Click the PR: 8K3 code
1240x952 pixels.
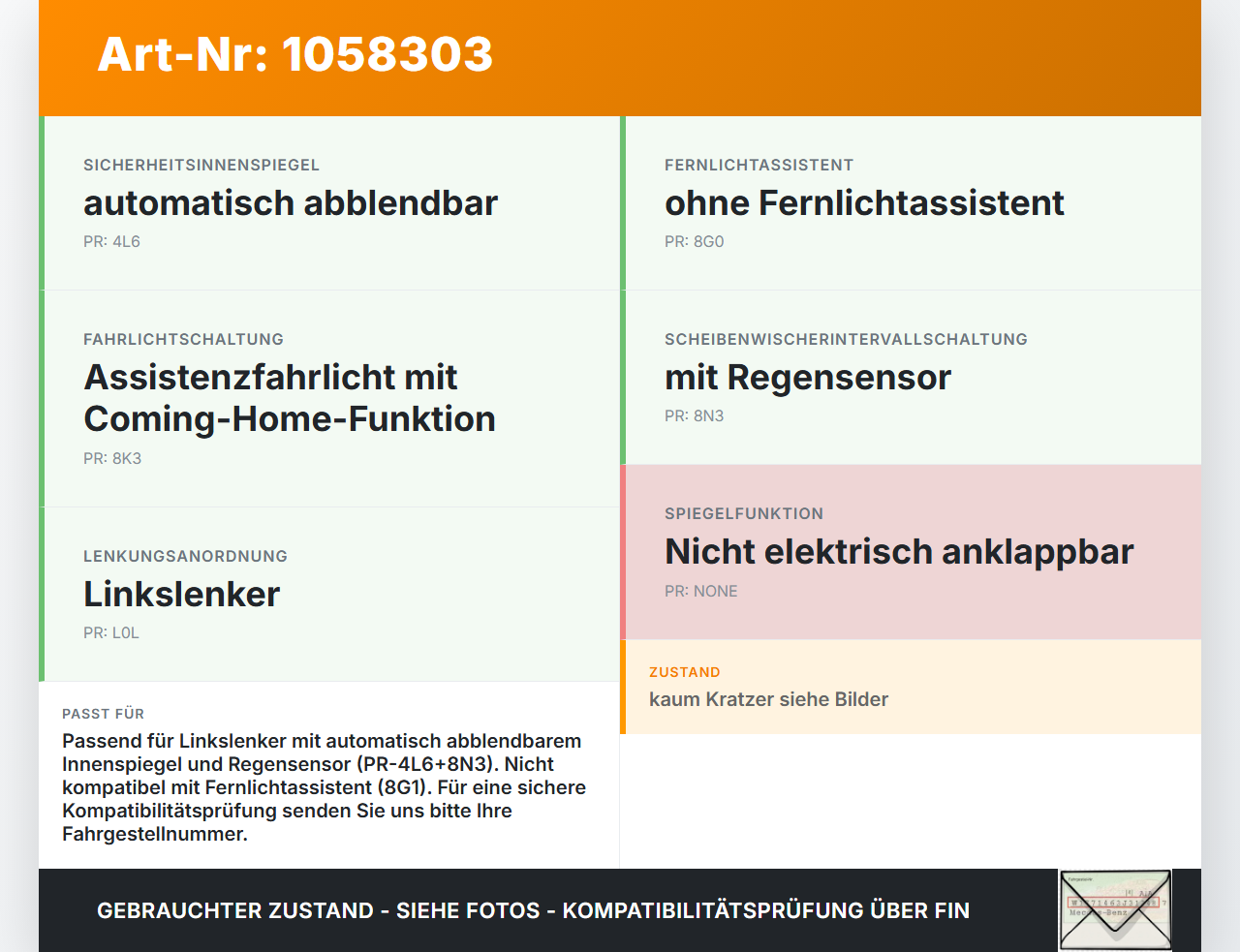pyautogui.click(x=112, y=458)
